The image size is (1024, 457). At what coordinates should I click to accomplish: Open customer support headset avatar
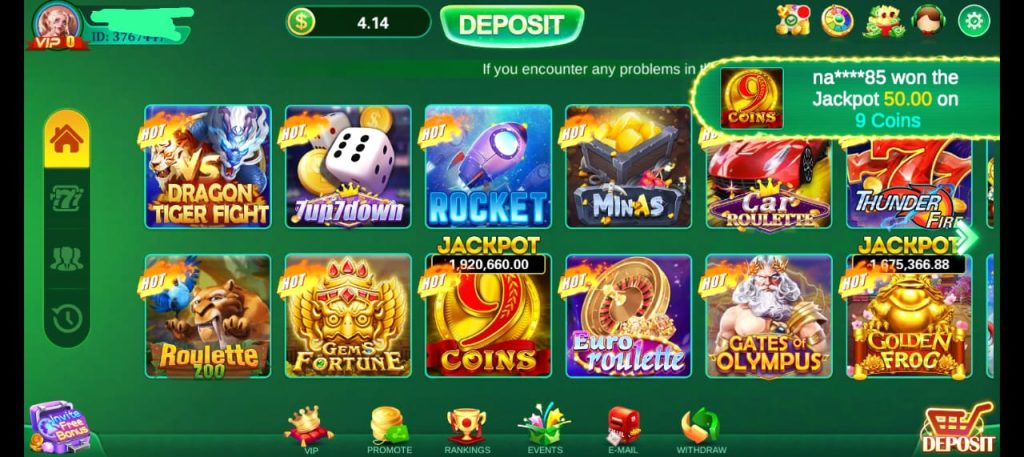click(929, 21)
